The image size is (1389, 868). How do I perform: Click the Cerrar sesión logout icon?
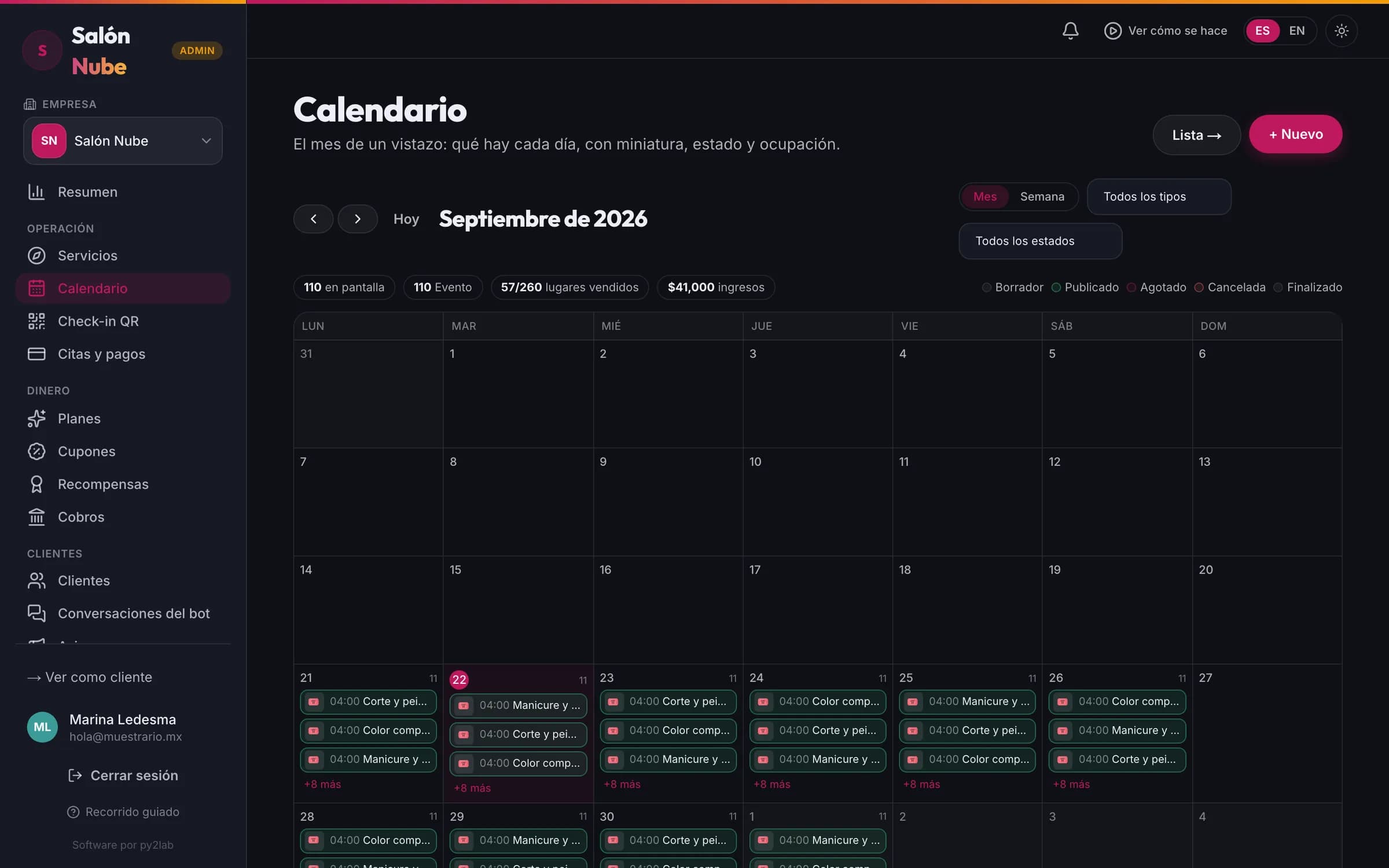75,775
